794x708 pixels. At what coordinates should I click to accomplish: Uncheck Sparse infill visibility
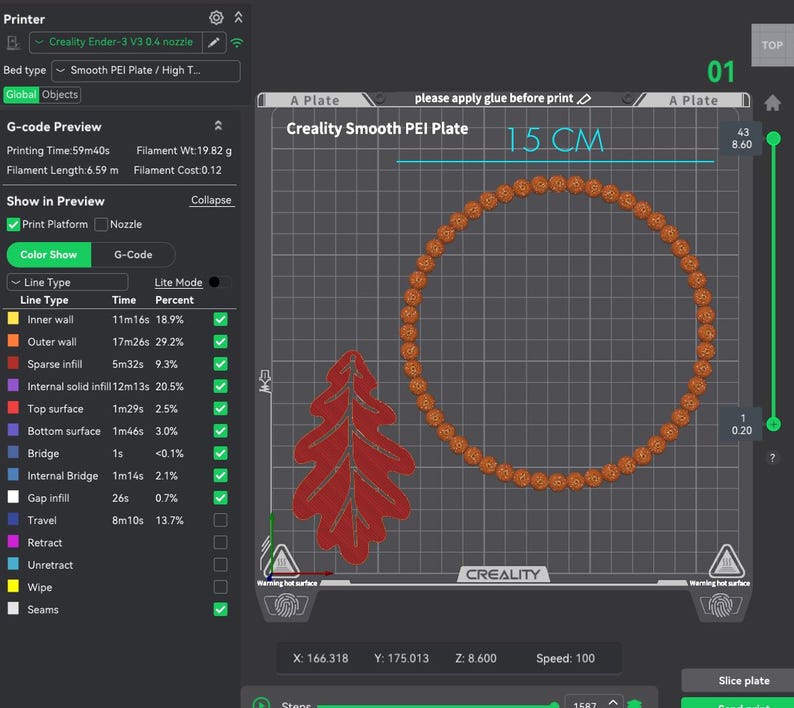[220, 364]
